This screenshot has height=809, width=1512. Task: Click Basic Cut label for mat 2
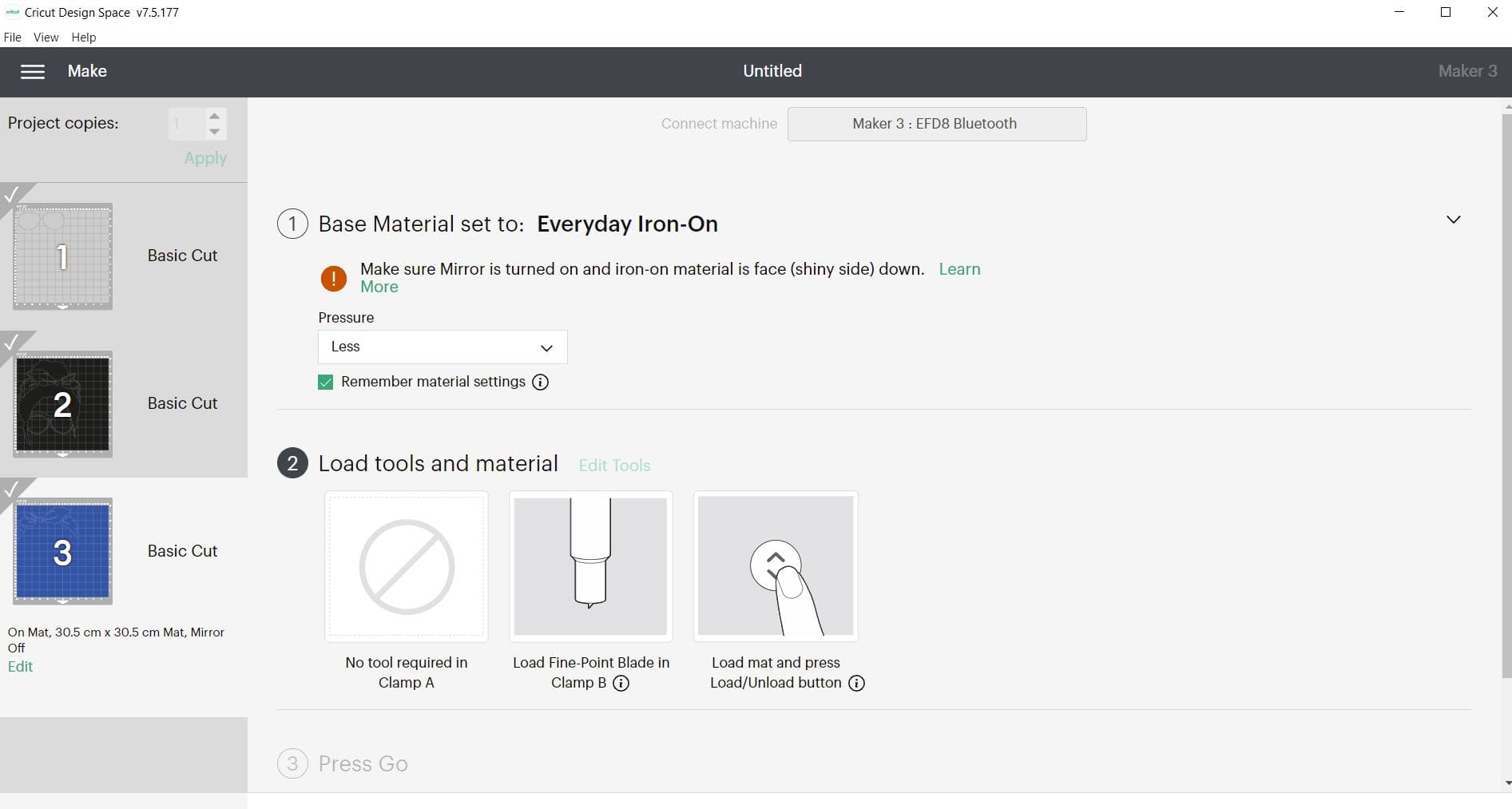pyautogui.click(x=182, y=403)
